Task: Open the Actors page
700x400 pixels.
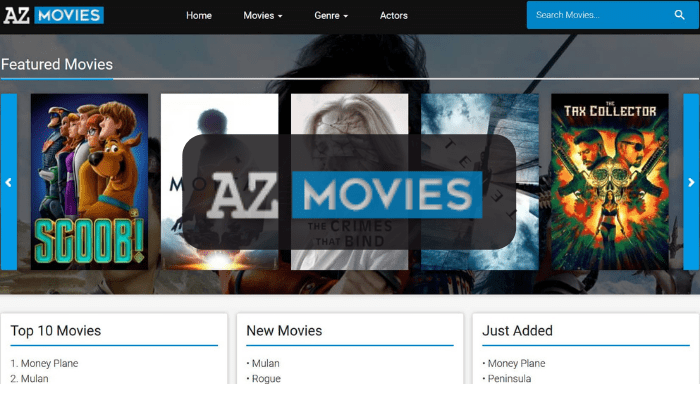Action: coord(393,16)
